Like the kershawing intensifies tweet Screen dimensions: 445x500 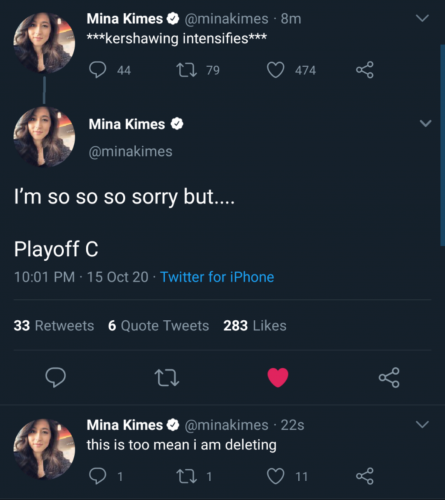pyautogui.click(x=276, y=70)
